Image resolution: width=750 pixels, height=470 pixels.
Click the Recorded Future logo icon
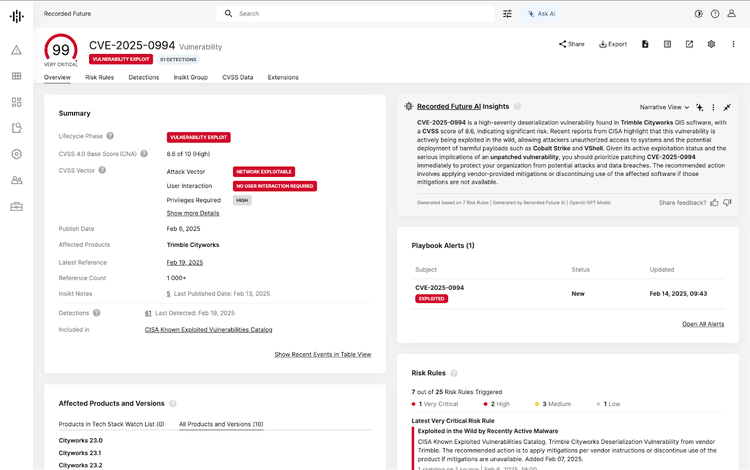tap(17, 16)
